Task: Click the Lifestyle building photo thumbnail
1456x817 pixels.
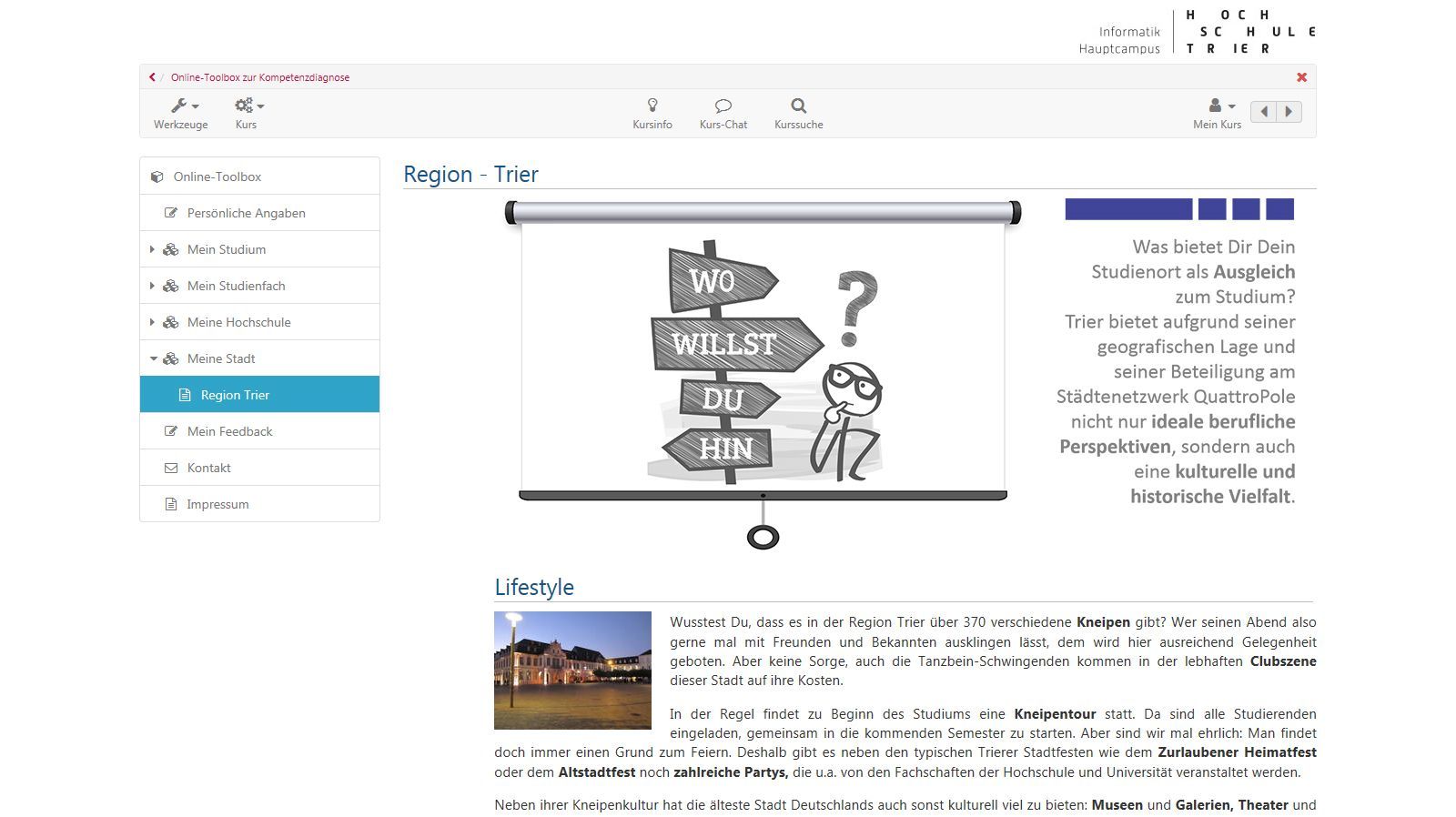Action: 572,671
